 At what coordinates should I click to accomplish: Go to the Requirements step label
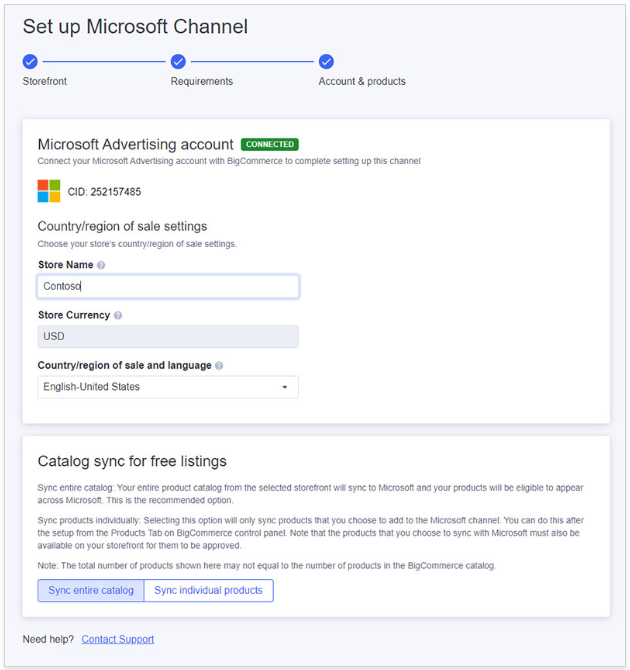(x=201, y=81)
